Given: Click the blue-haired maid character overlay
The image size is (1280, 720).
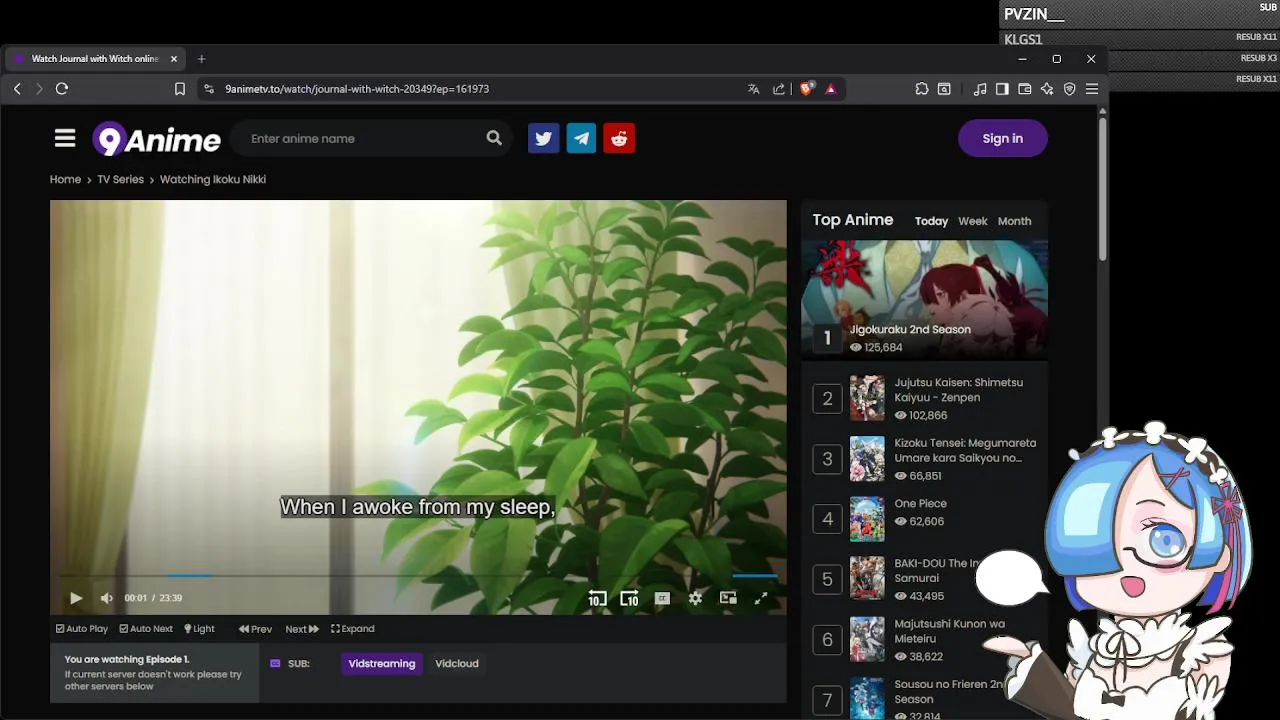Looking at the screenshot, I should (1150, 570).
